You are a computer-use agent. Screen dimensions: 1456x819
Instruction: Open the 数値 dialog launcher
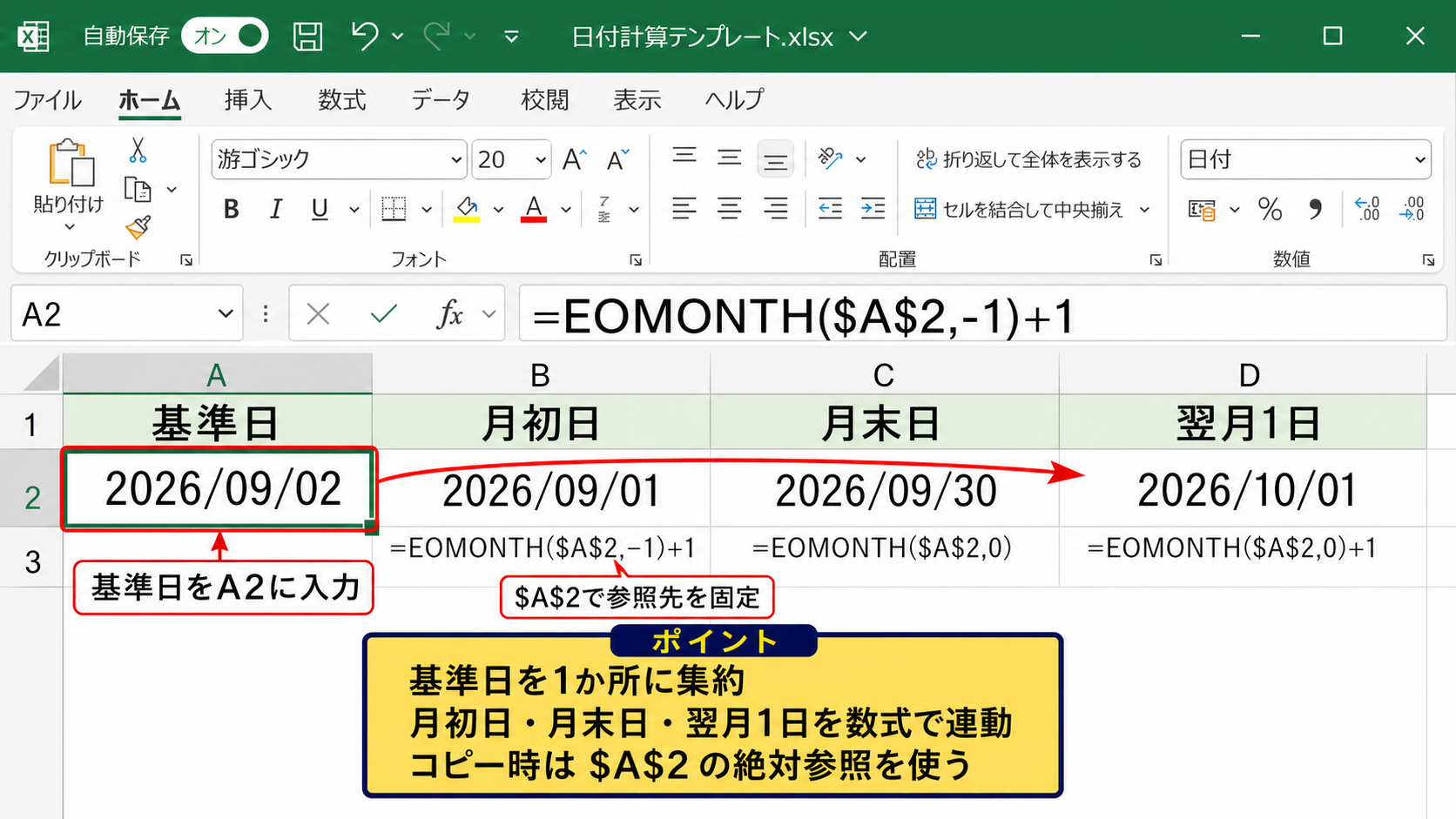coord(1428,259)
